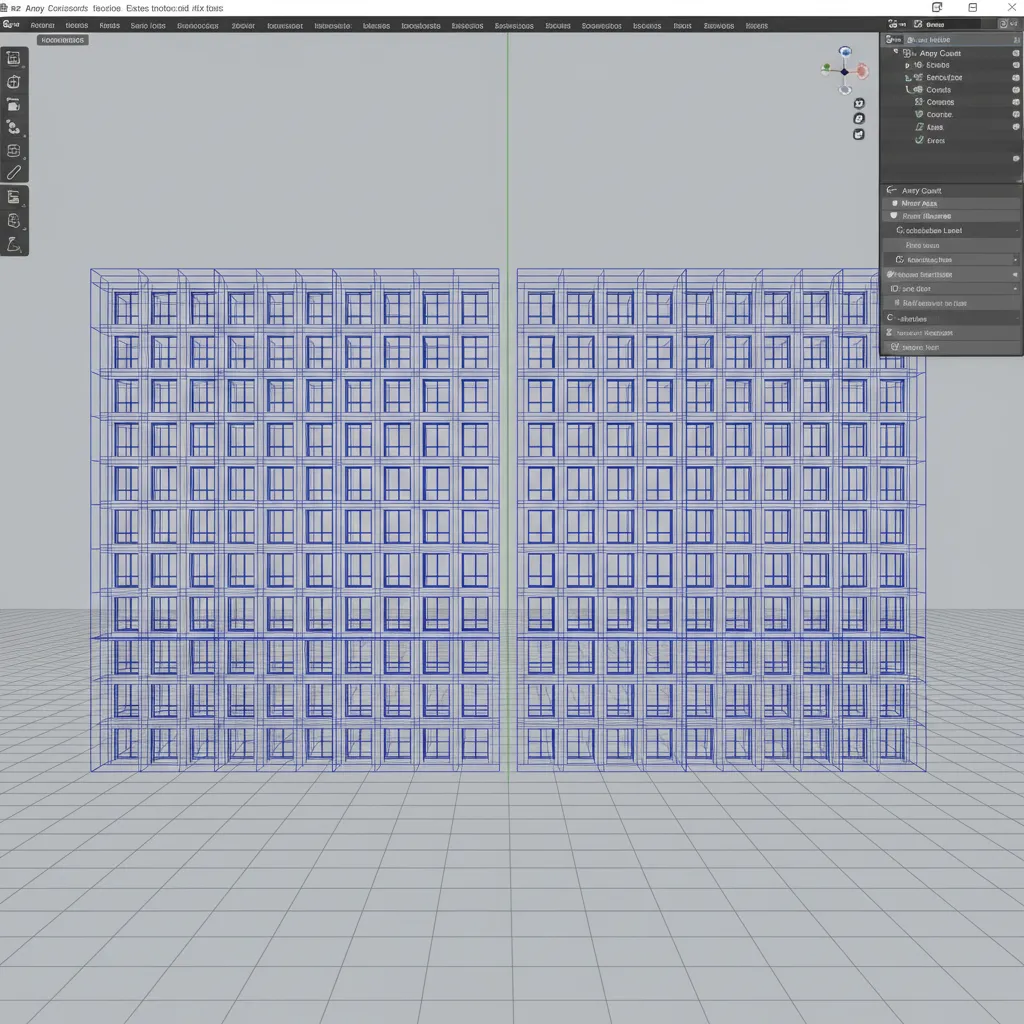Open the Eswwoos menu

pyautogui.click(x=718, y=25)
